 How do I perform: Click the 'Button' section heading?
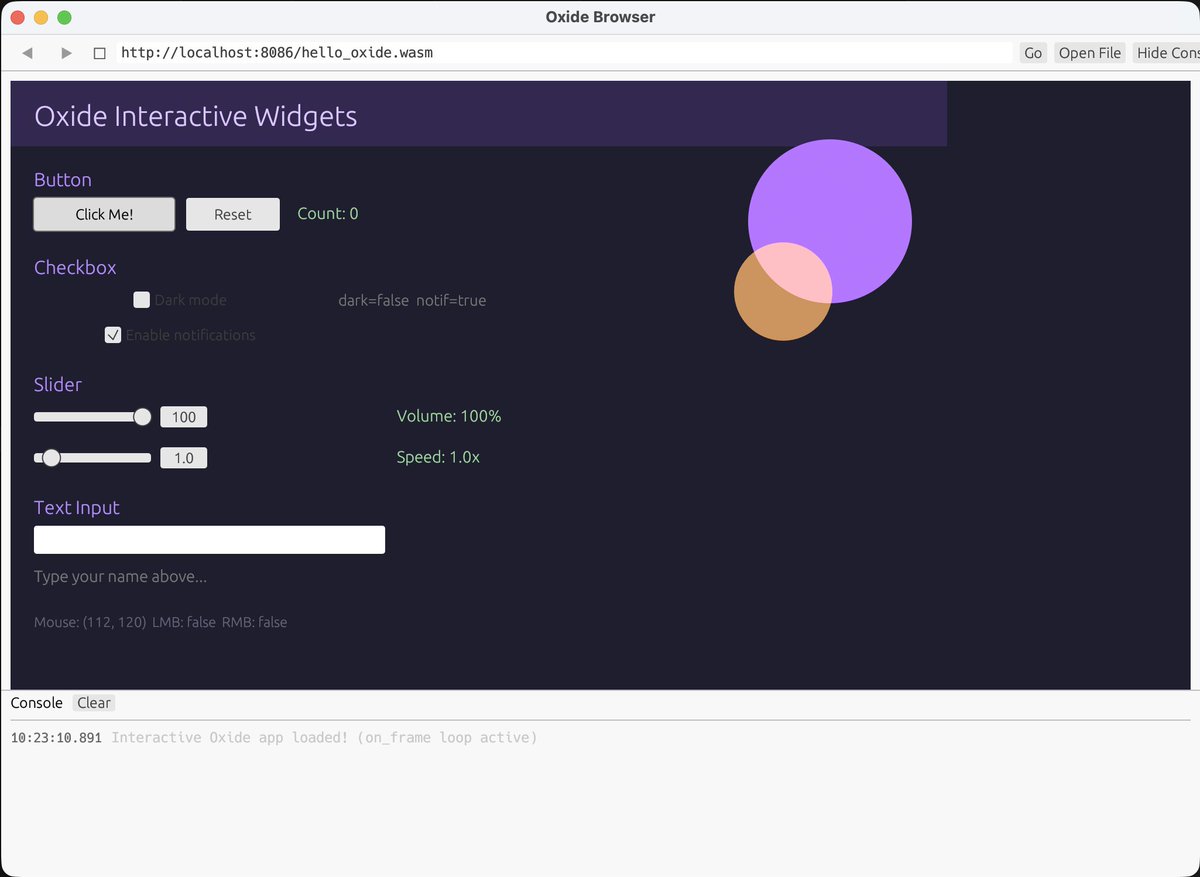63,180
